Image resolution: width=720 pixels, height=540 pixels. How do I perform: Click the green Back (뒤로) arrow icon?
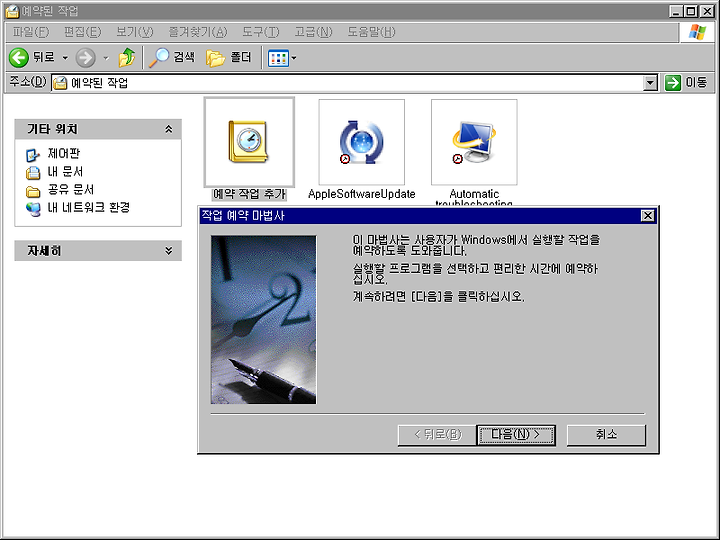(x=19, y=58)
